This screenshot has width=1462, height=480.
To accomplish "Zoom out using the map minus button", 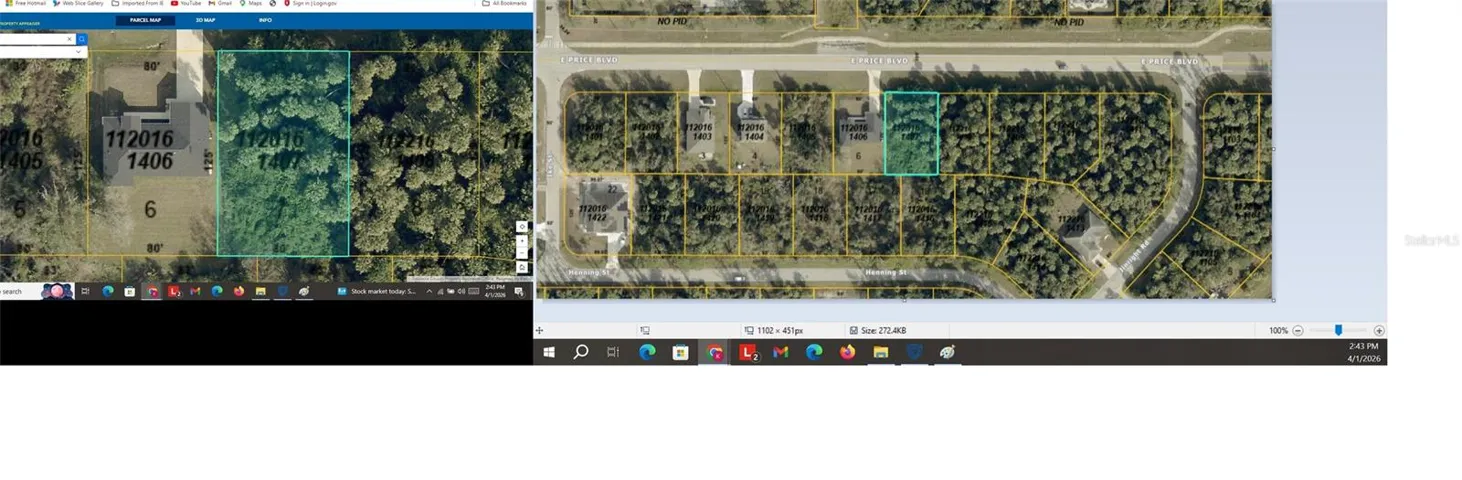I will pyautogui.click(x=522, y=253).
